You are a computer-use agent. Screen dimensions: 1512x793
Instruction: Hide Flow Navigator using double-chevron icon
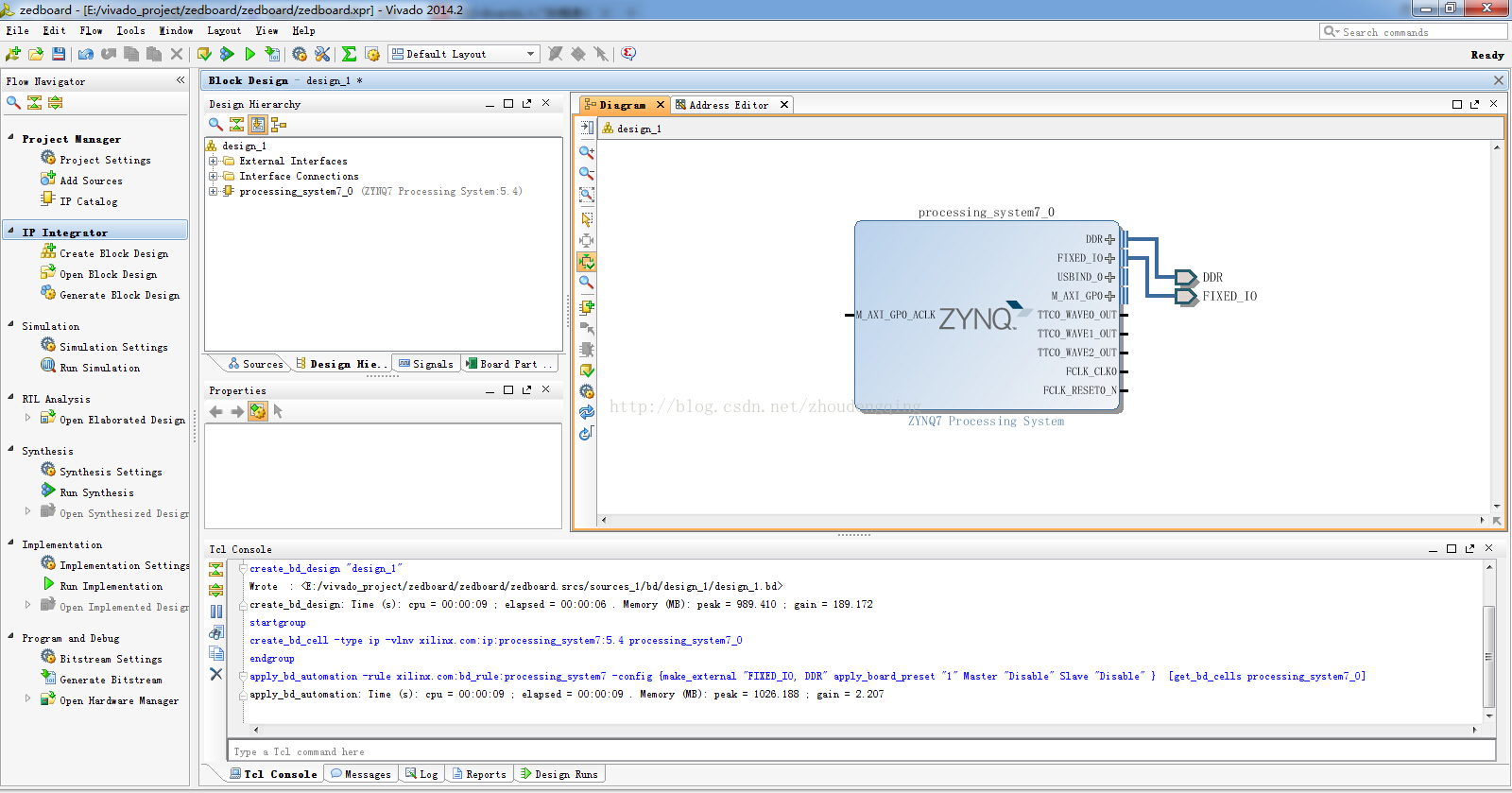(180, 80)
